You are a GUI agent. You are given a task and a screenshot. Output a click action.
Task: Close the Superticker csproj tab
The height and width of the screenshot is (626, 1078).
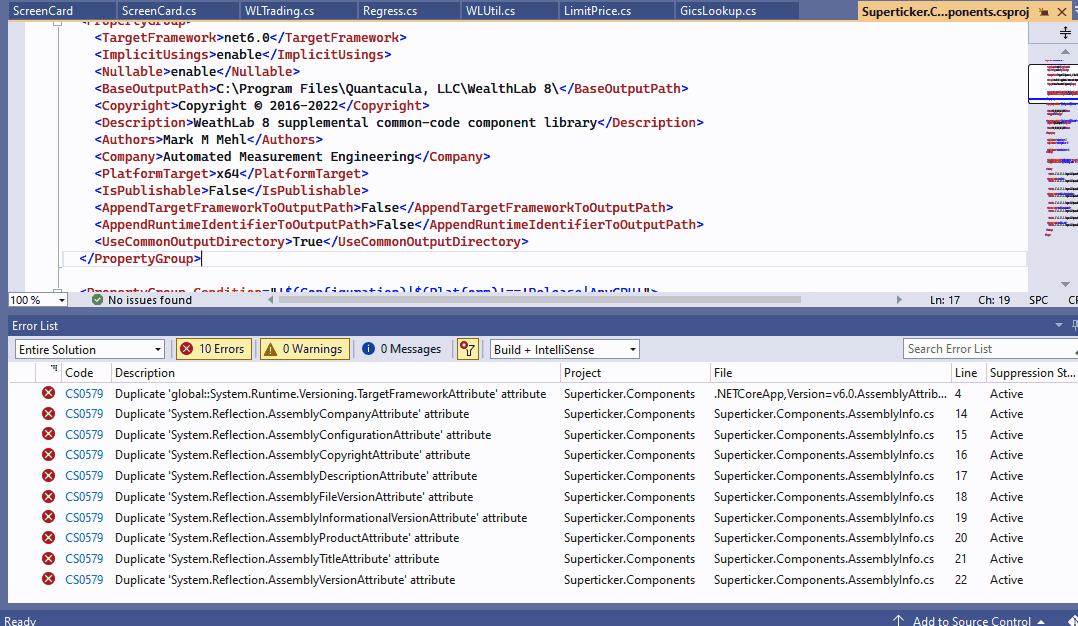tap(1060, 11)
